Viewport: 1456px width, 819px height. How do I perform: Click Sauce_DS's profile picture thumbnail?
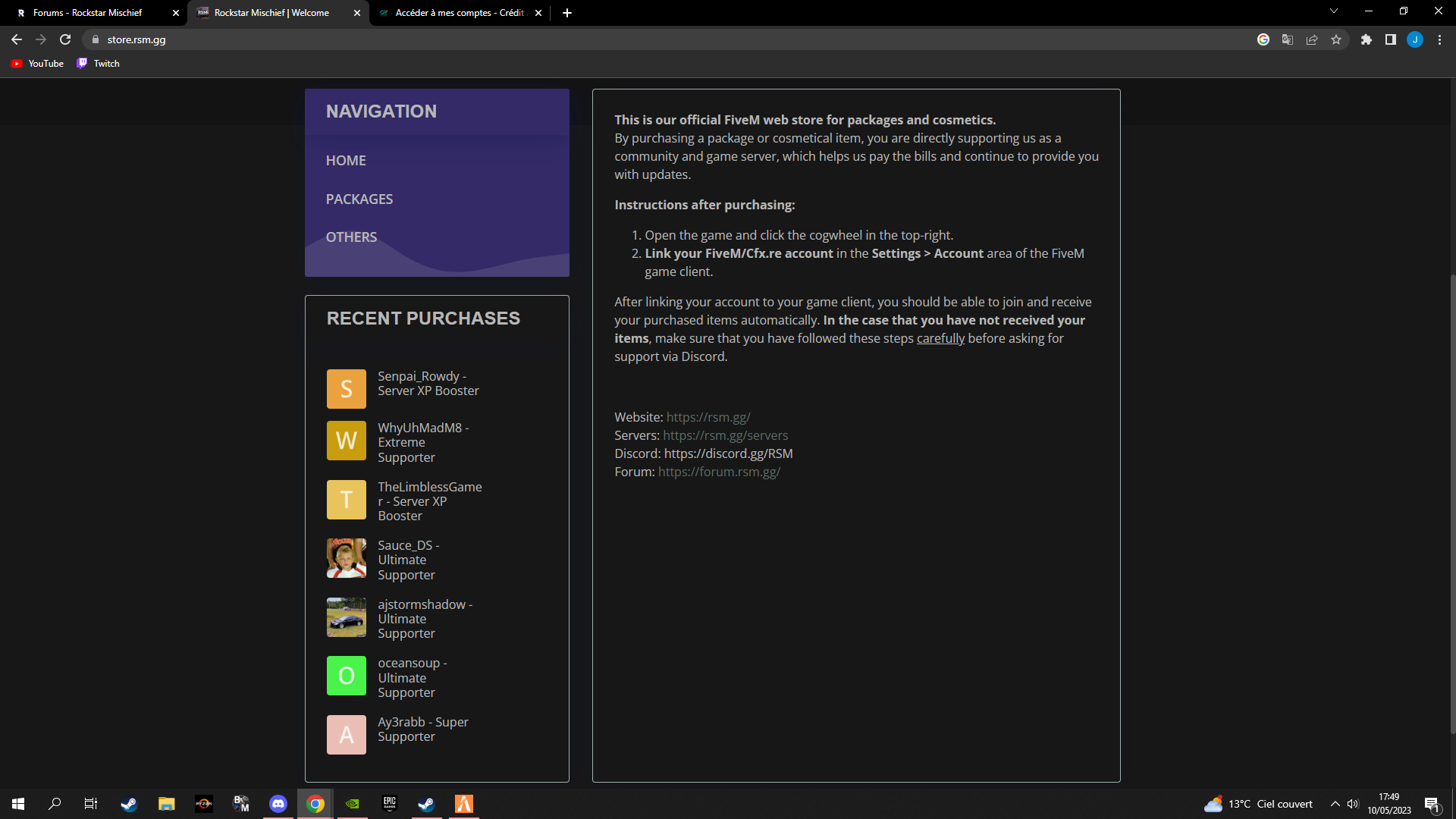(346, 558)
